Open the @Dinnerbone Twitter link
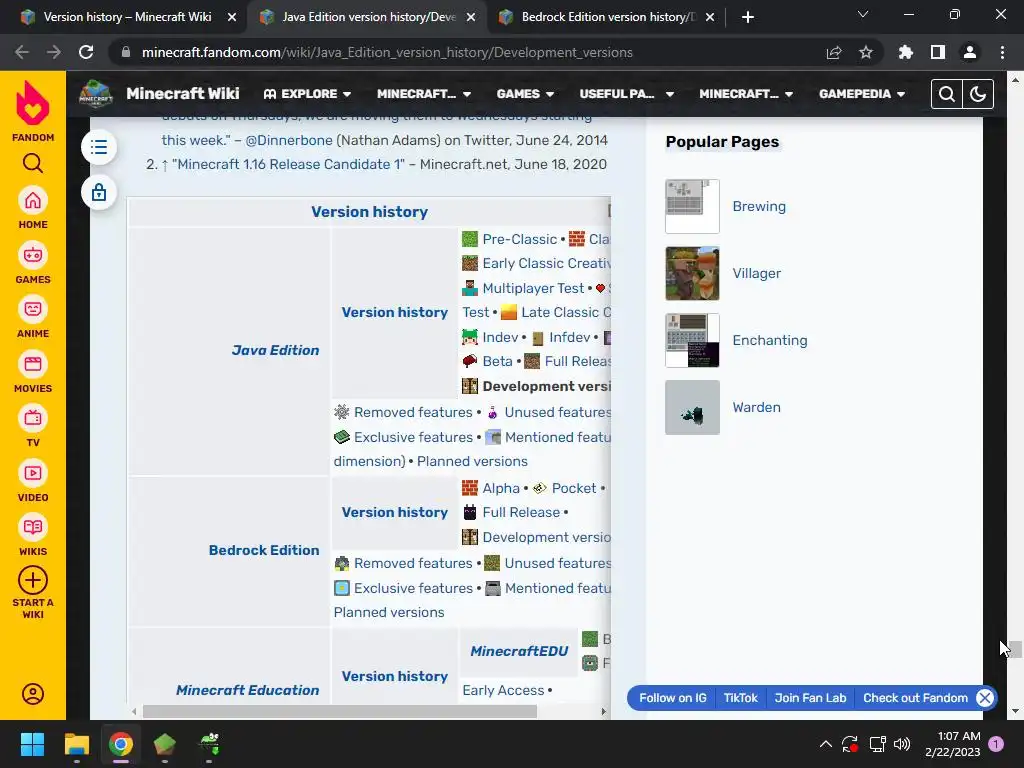This screenshot has width=1024, height=768. tap(289, 140)
